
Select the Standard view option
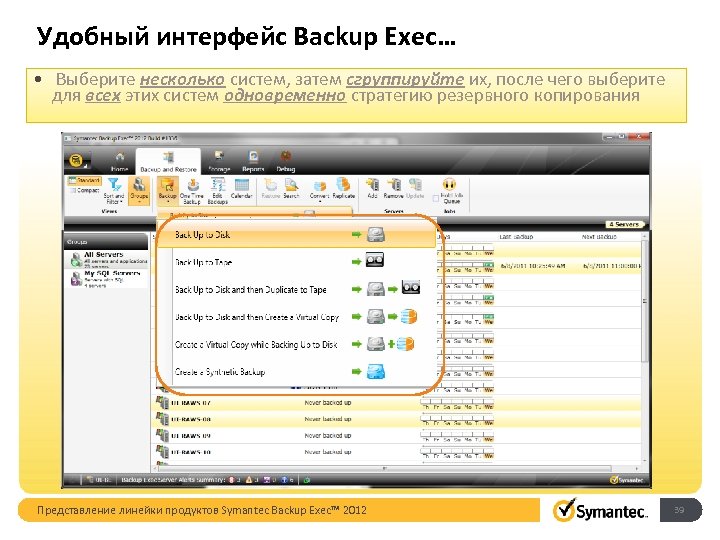[84, 181]
